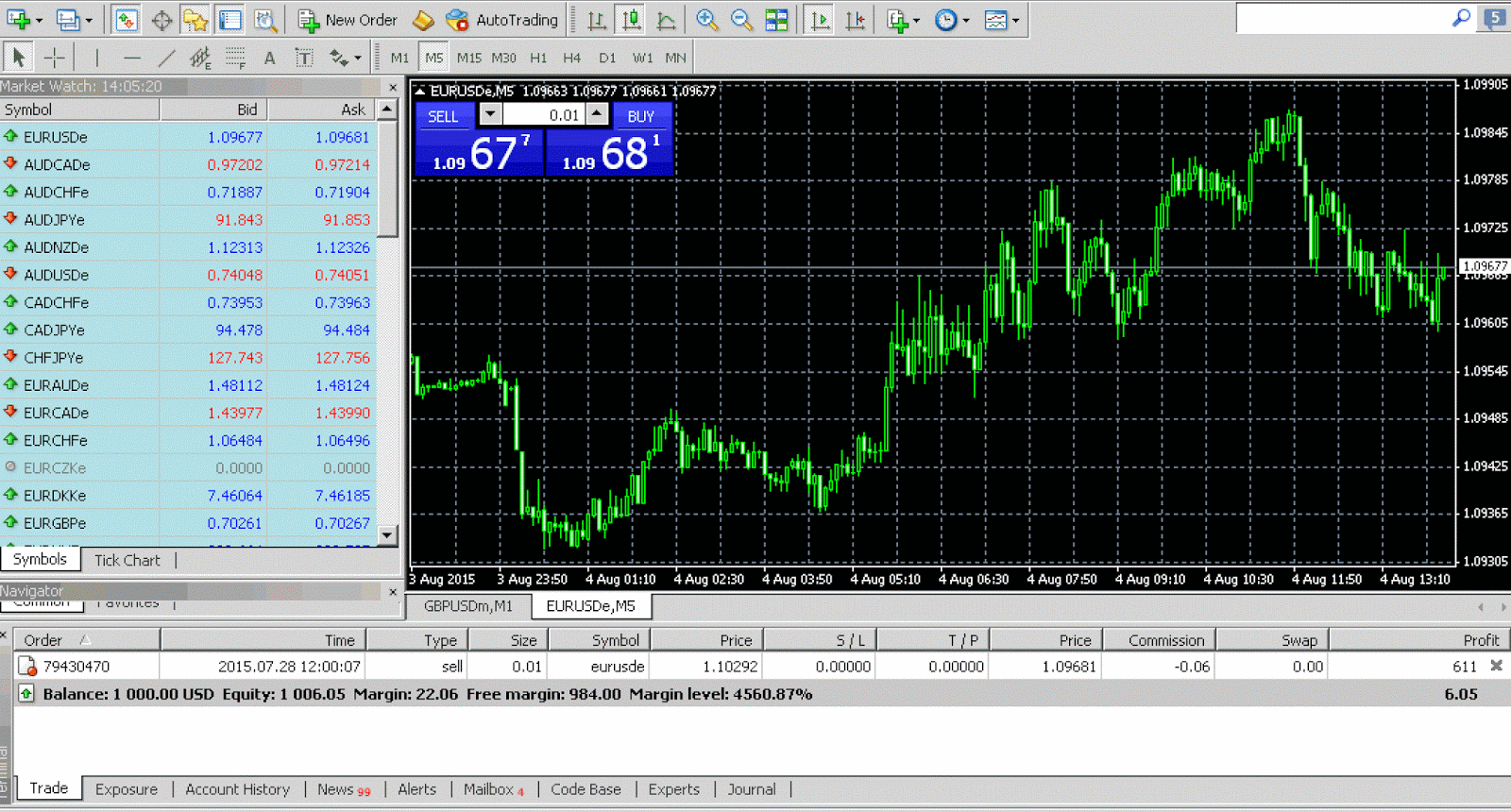This screenshot has width=1511, height=812.
Task: Zoom out on the chart
Action: coord(741,19)
